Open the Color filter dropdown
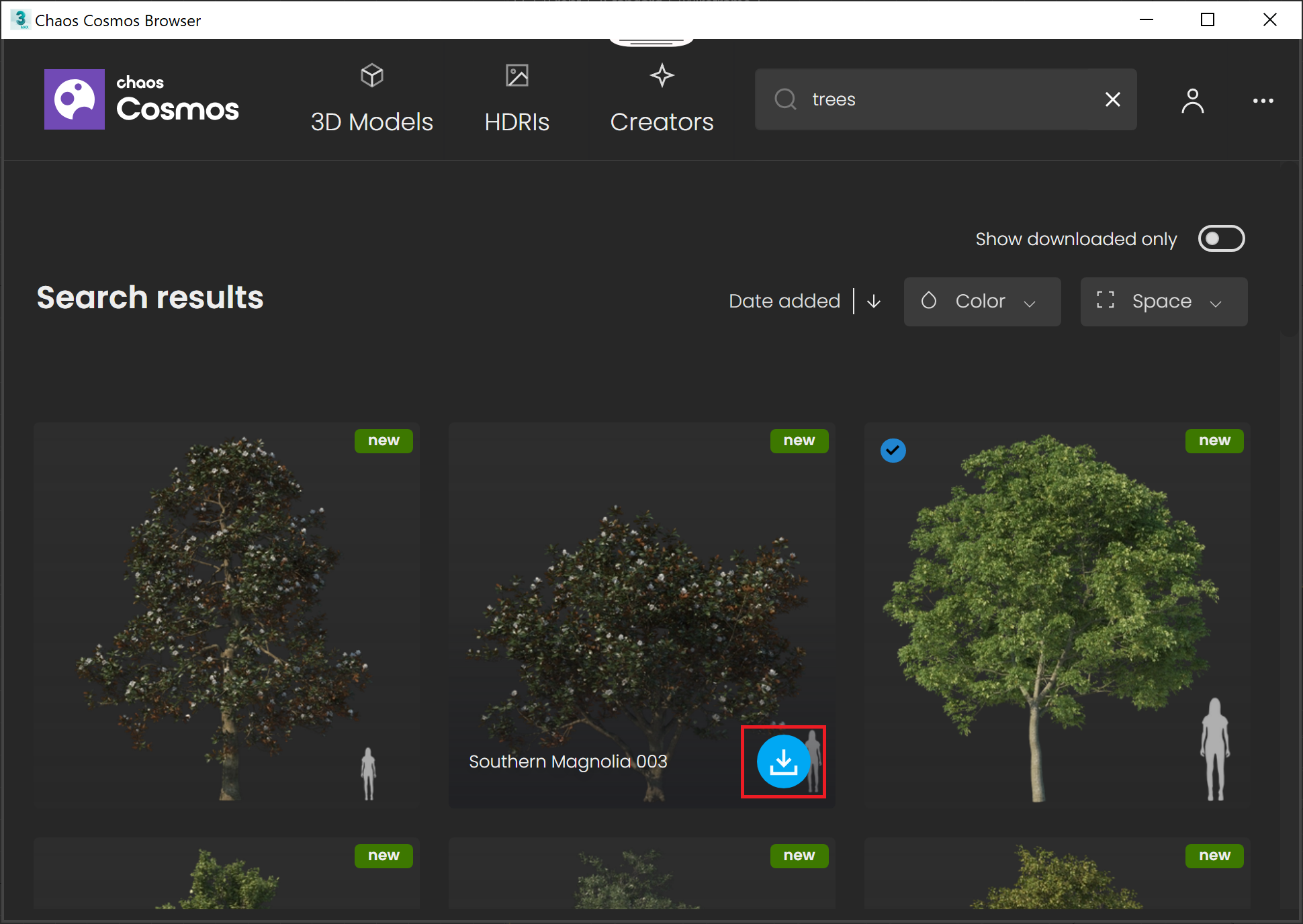 pos(982,302)
